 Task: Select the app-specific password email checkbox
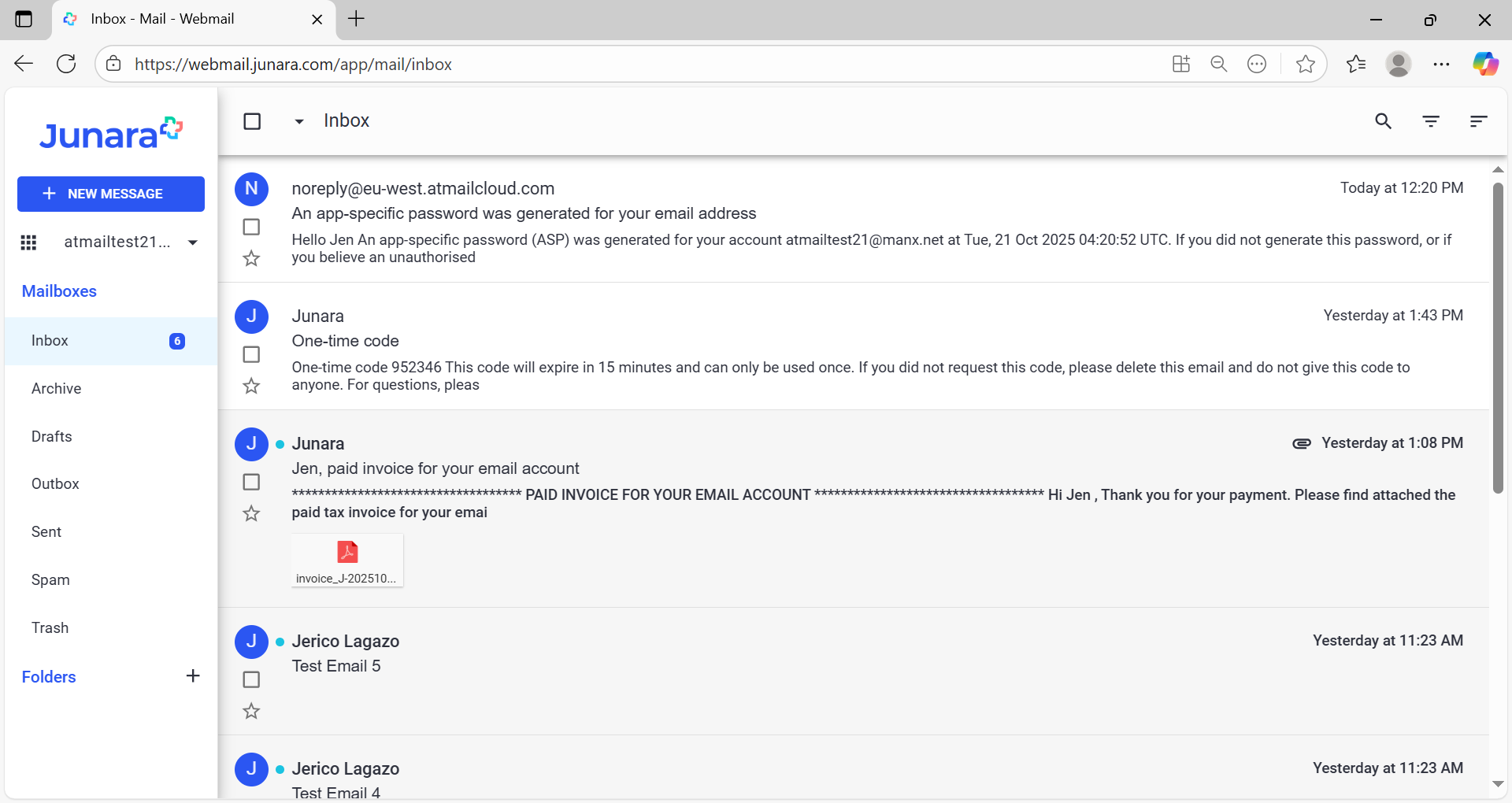(x=251, y=227)
